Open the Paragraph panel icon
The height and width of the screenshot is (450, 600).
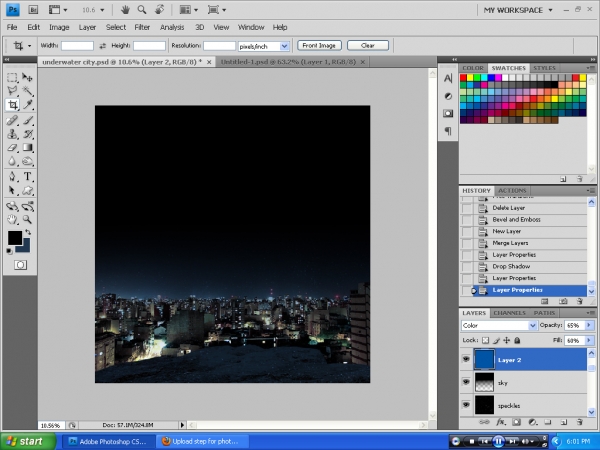[x=448, y=131]
